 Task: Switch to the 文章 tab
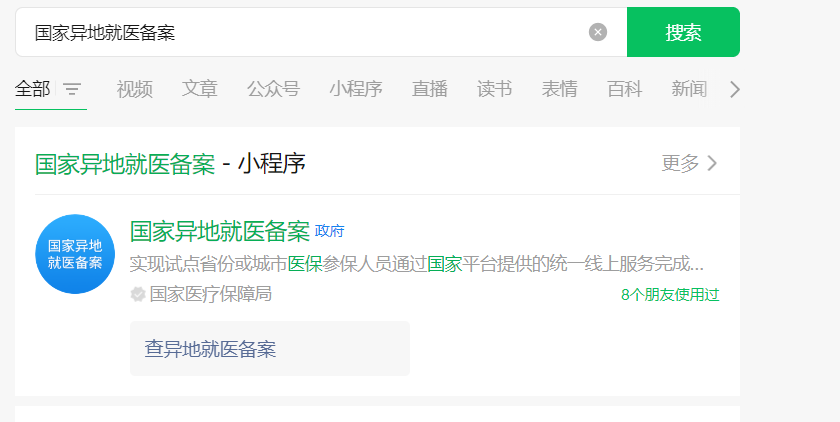(199, 89)
